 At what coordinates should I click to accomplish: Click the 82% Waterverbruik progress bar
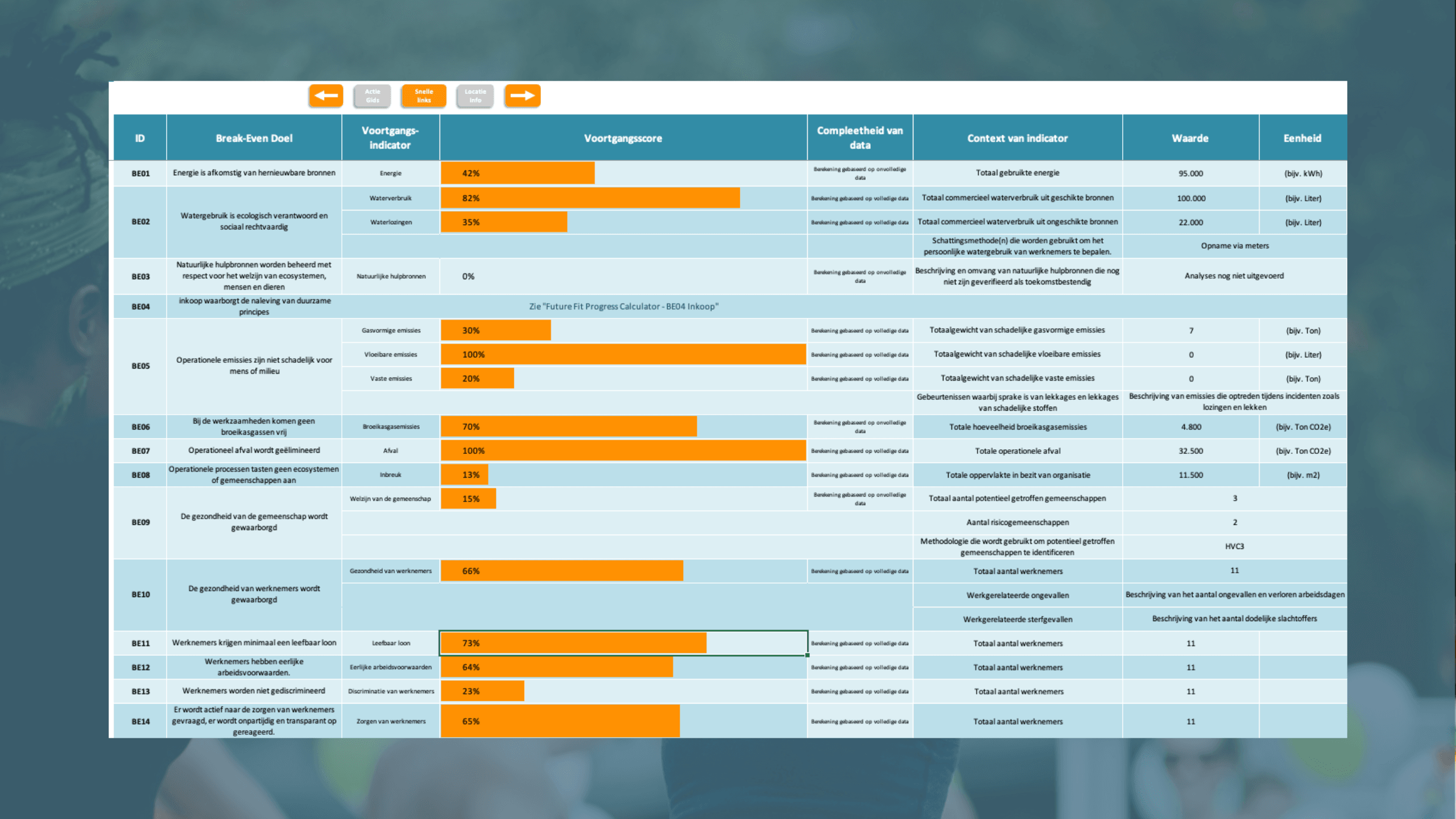(590, 198)
